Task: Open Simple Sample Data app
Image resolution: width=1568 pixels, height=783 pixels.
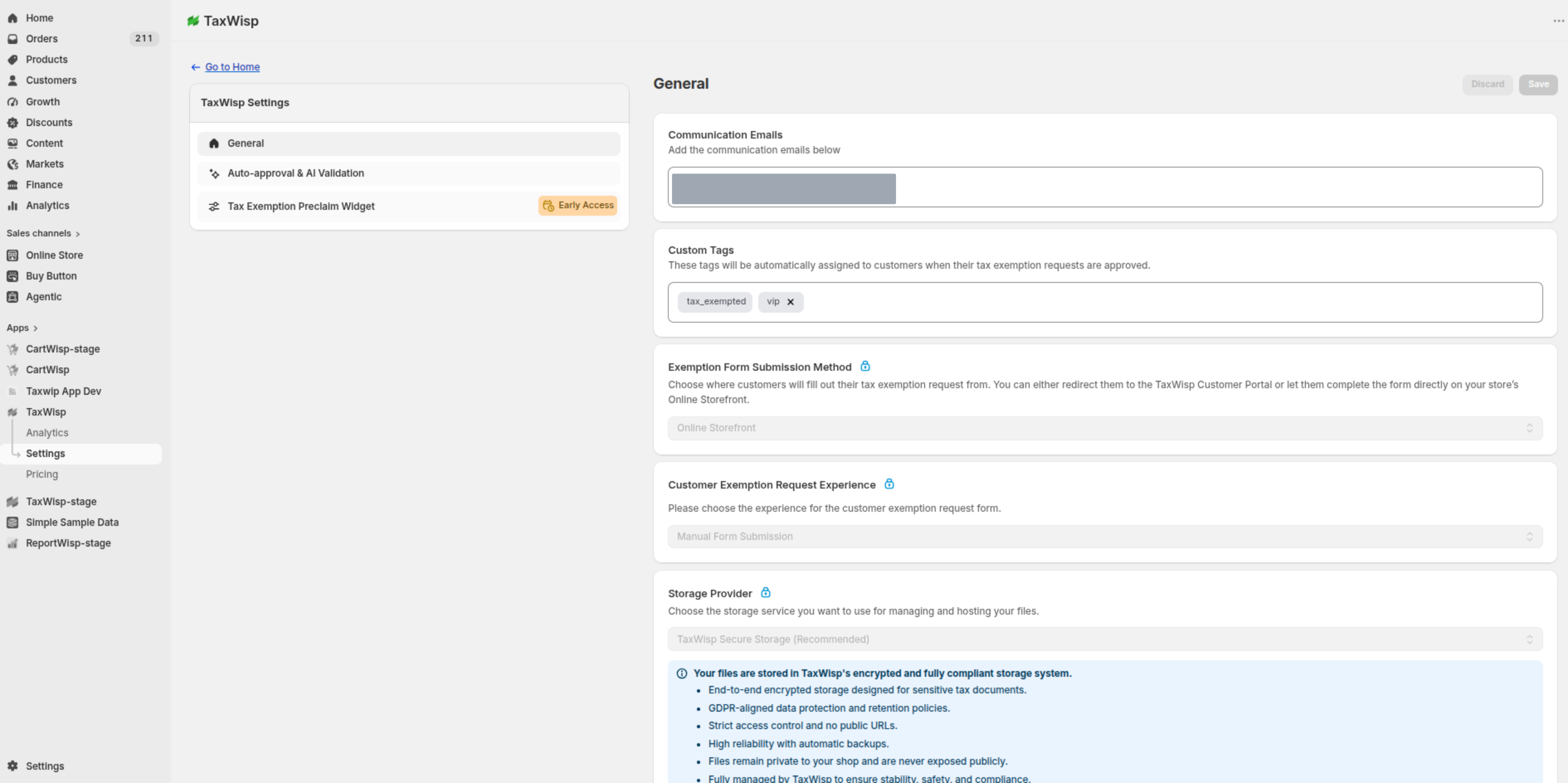Action: click(x=72, y=523)
